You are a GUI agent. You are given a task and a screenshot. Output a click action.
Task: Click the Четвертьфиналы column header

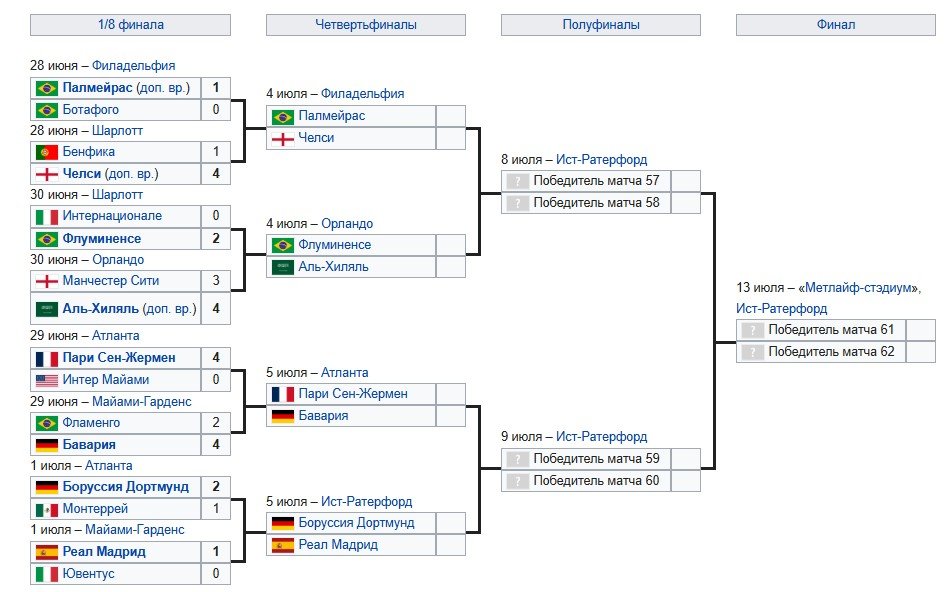pyautogui.click(x=366, y=25)
